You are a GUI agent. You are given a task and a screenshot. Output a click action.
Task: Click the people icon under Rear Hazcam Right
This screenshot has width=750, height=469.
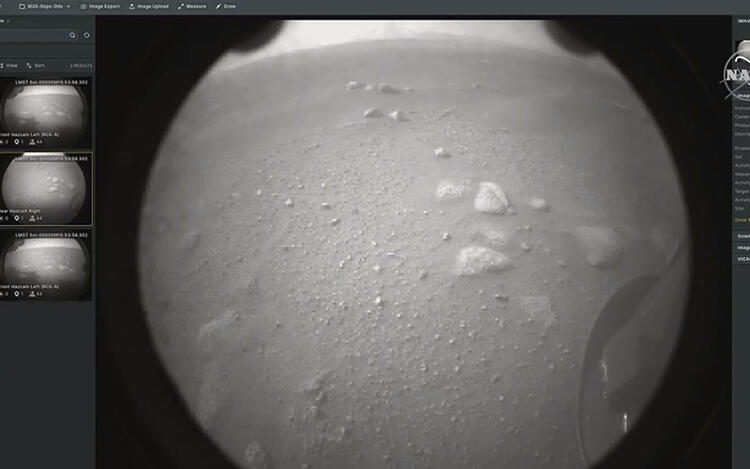33,218
